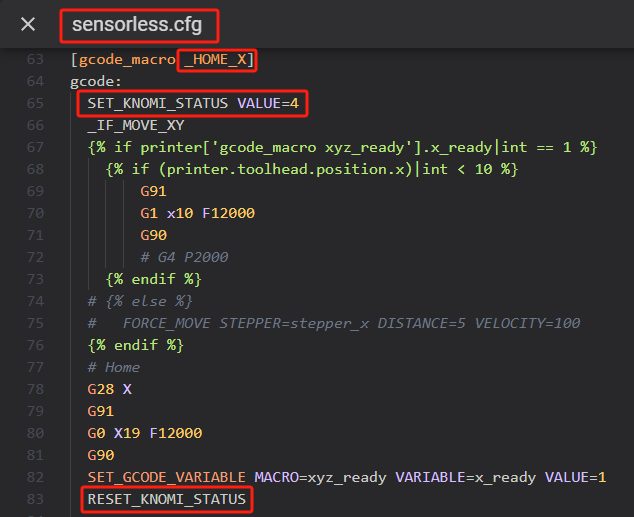634x517 pixels.
Task: Click the '# G4 P2000' comment
Action: (x=184, y=257)
